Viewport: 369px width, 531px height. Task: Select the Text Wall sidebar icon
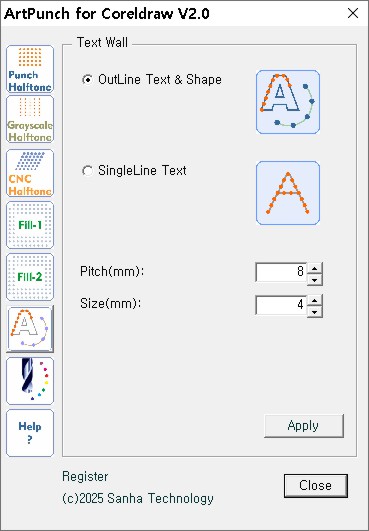(x=30, y=329)
